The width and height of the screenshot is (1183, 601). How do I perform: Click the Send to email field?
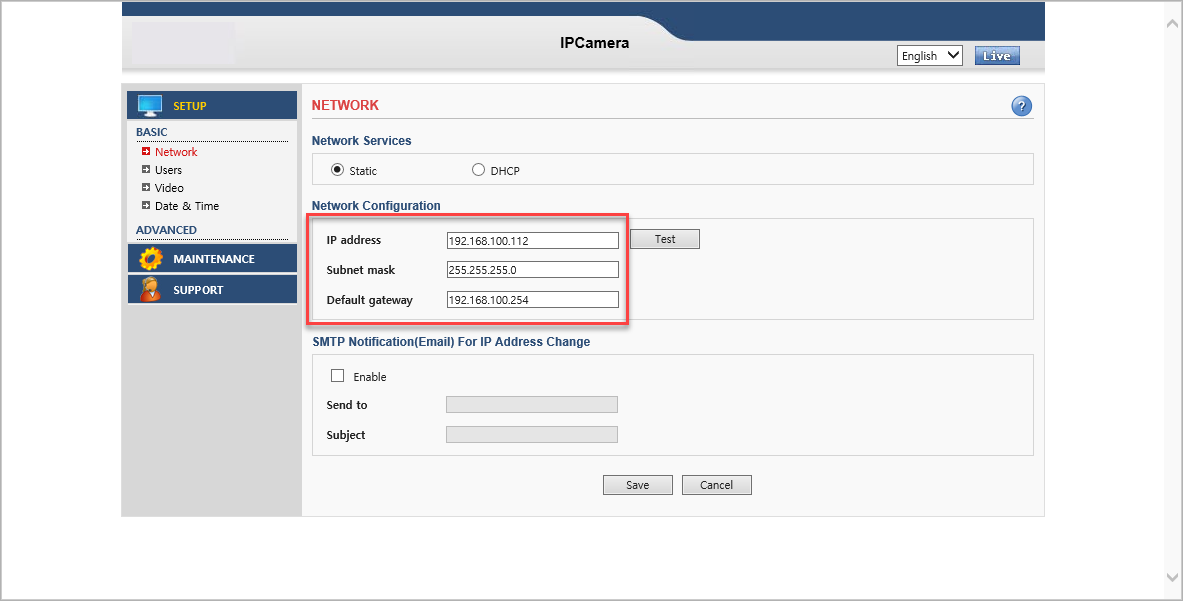[x=532, y=405]
